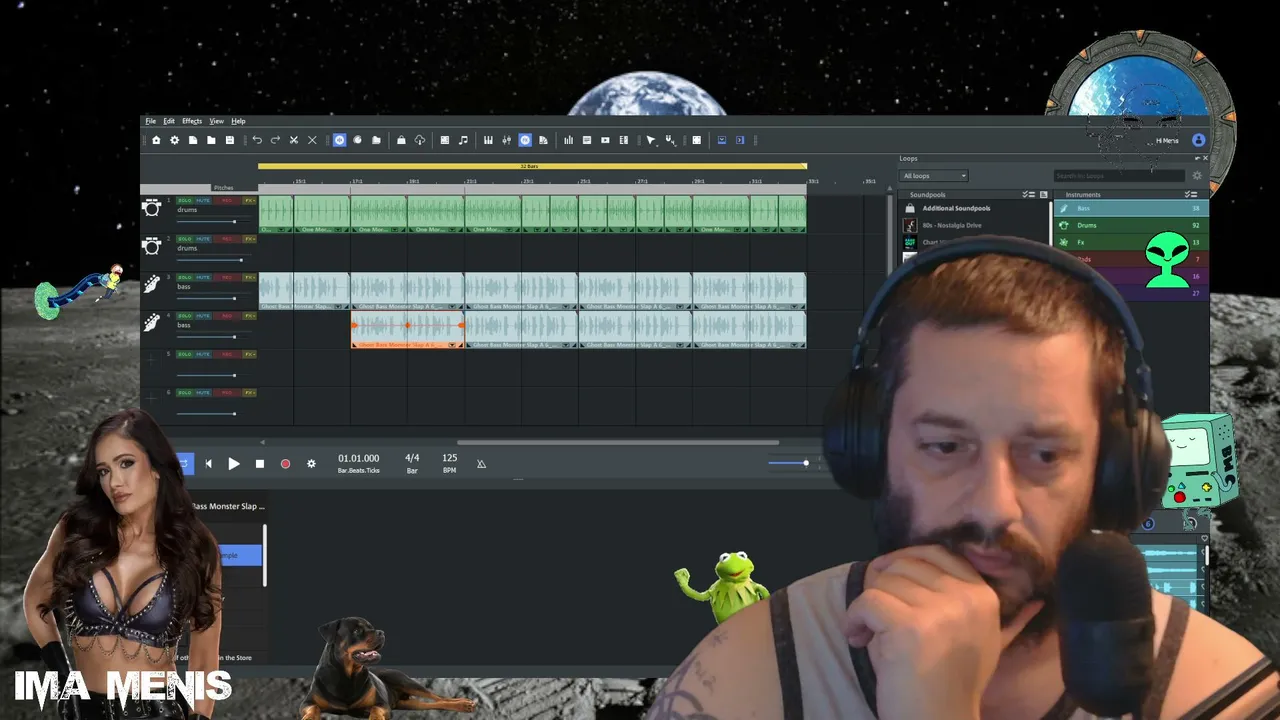The image size is (1280, 720).
Task: Select Bass in Instruments list
Action: point(1131,208)
